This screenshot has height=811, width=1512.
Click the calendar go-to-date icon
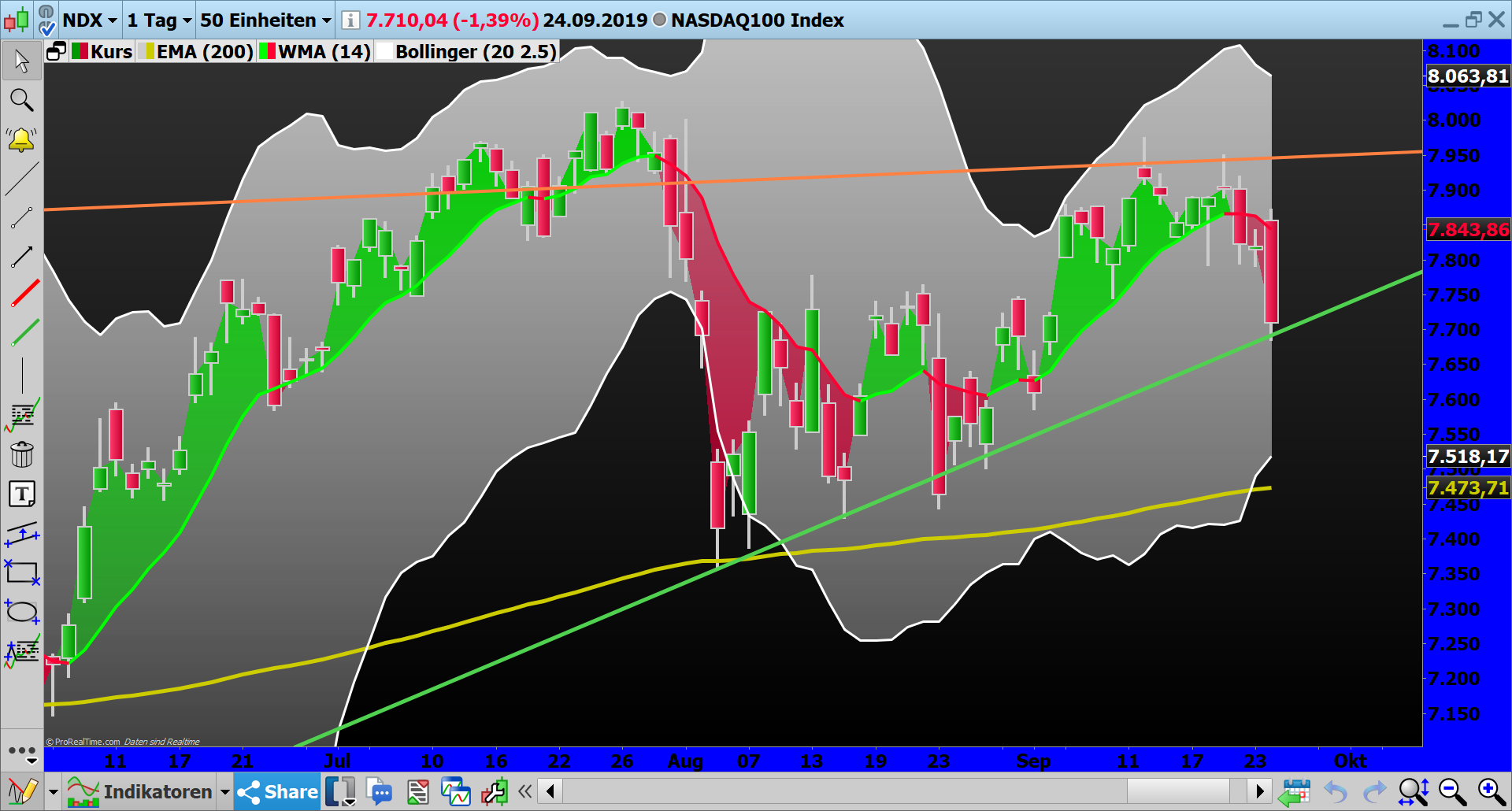(1295, 791)
